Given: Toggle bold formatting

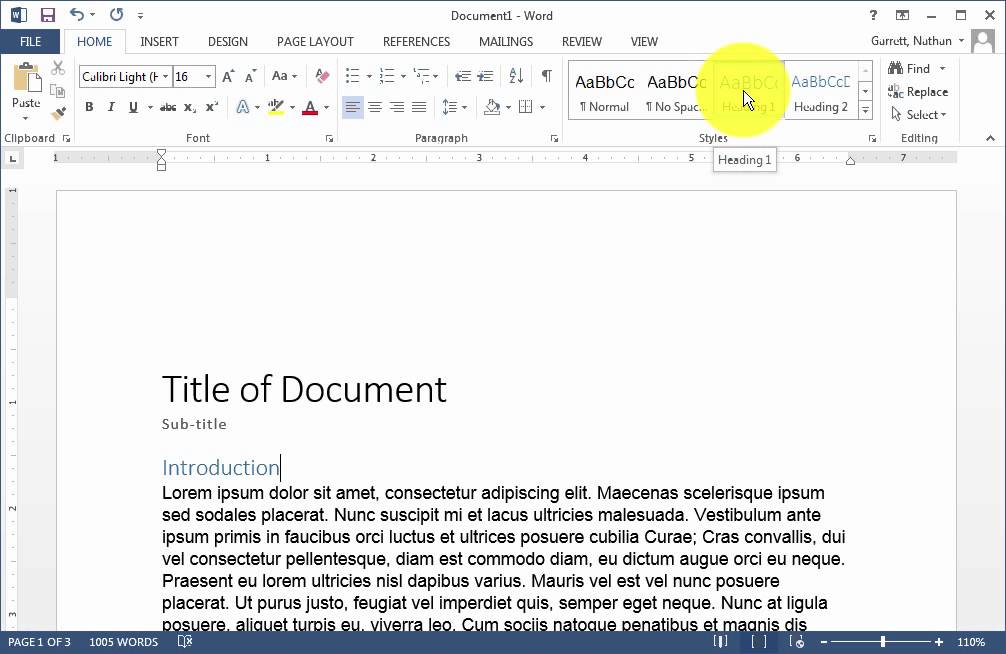Looking at the screenshot, I should tap(89, 107).
